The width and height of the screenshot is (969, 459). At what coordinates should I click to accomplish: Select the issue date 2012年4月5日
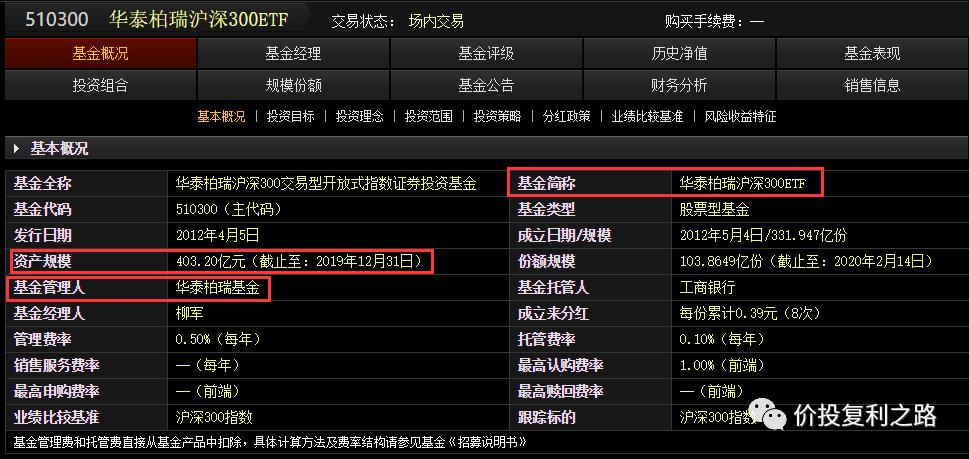coord(217,235)
